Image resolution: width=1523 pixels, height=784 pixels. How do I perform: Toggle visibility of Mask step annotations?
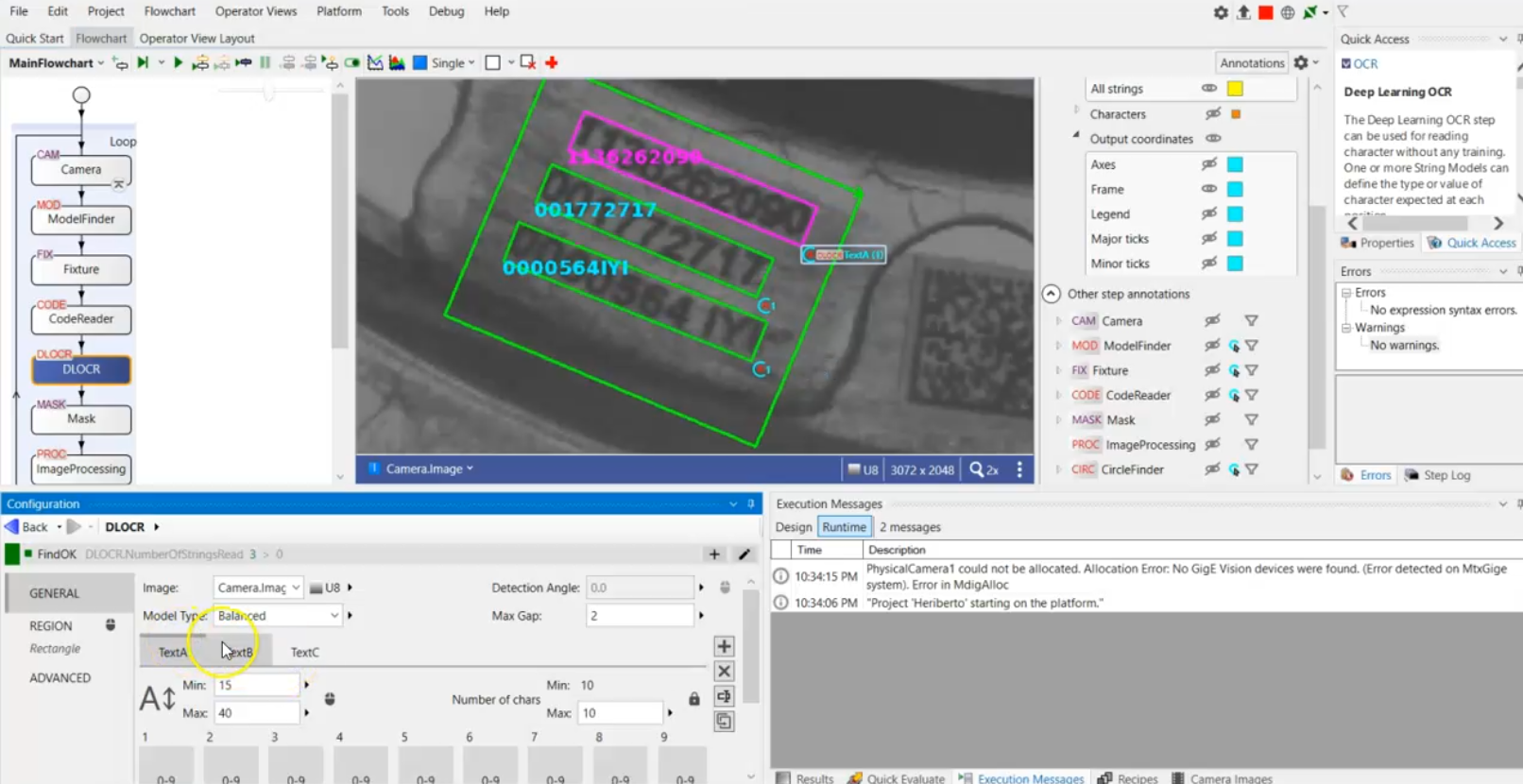pos(1212,419)
